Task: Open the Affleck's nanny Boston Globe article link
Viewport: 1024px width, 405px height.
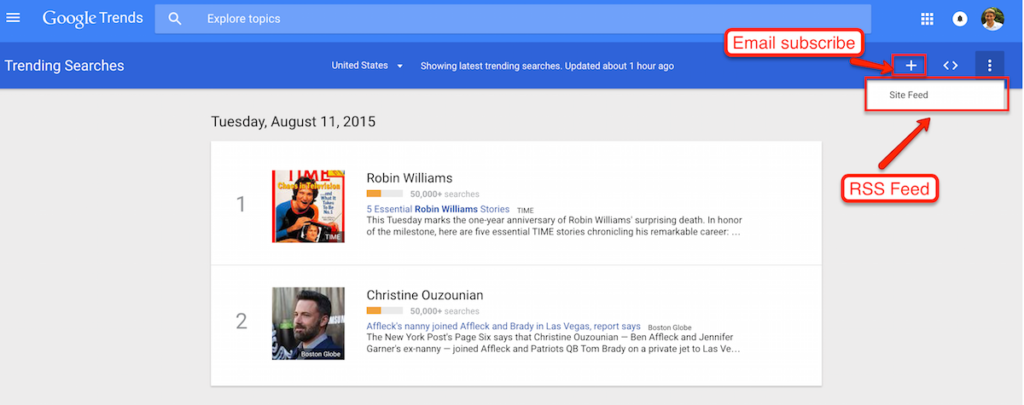Action: coord(504,326)
